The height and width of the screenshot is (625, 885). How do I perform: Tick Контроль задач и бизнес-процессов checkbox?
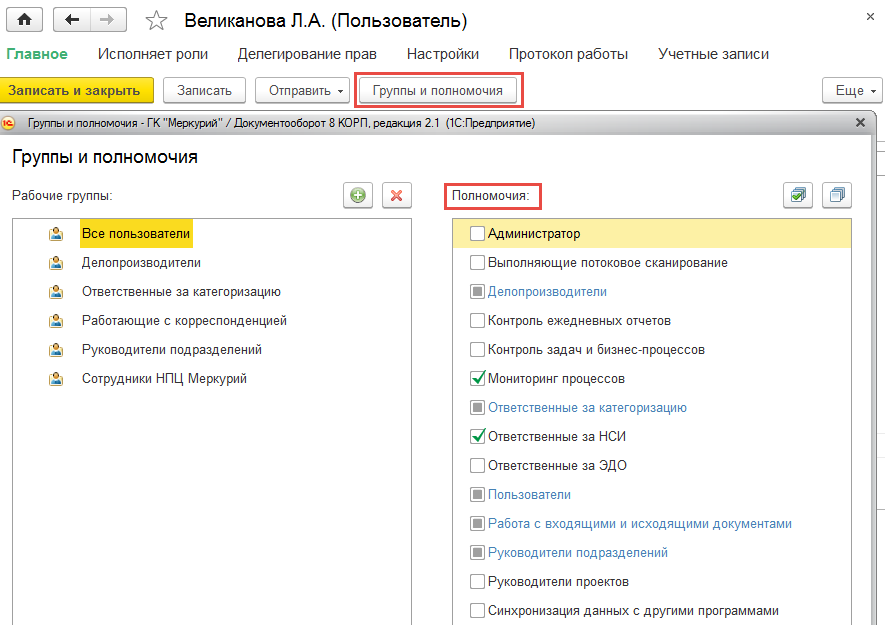coord(477,349)
